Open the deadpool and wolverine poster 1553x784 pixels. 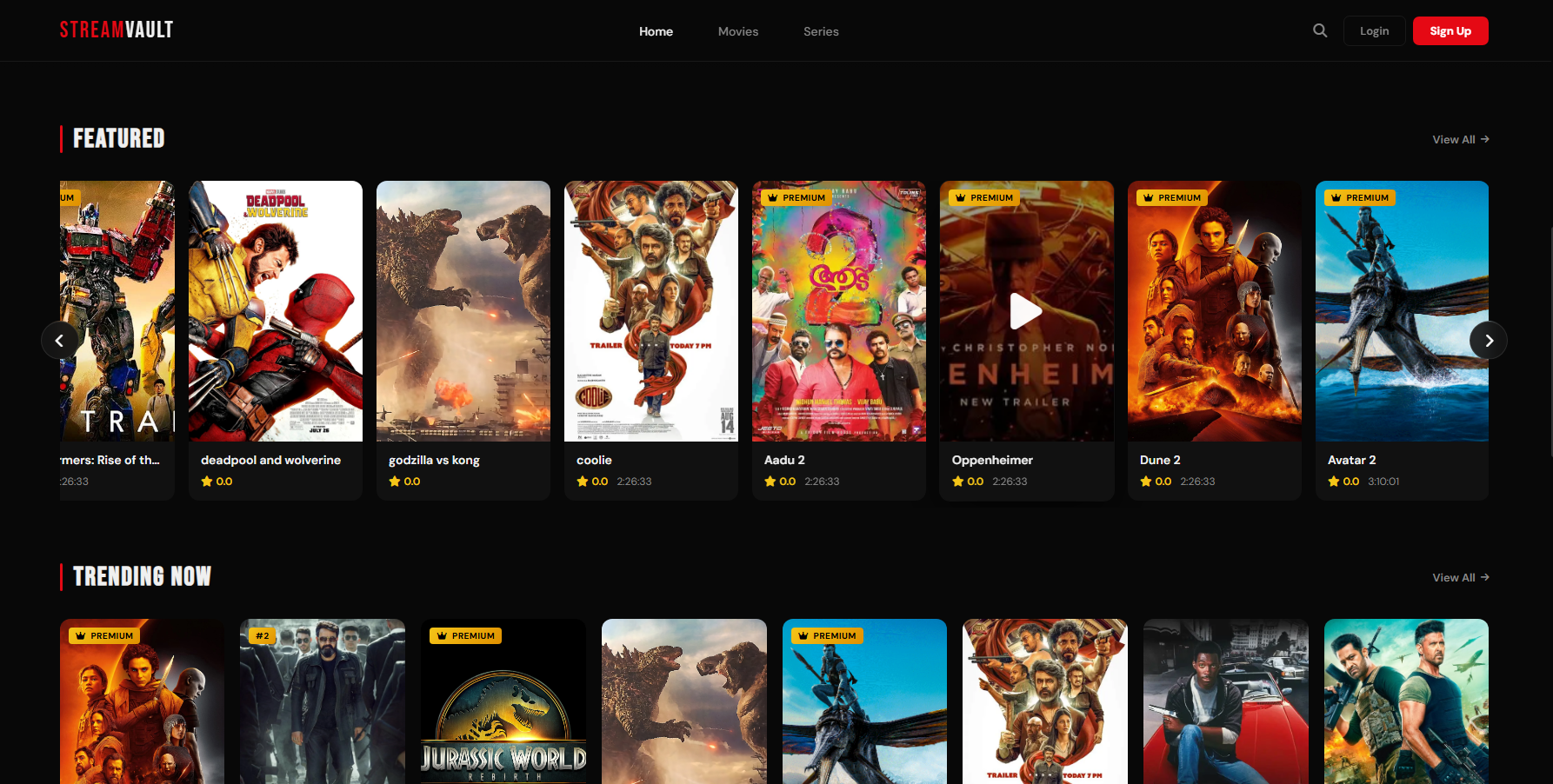276,311
